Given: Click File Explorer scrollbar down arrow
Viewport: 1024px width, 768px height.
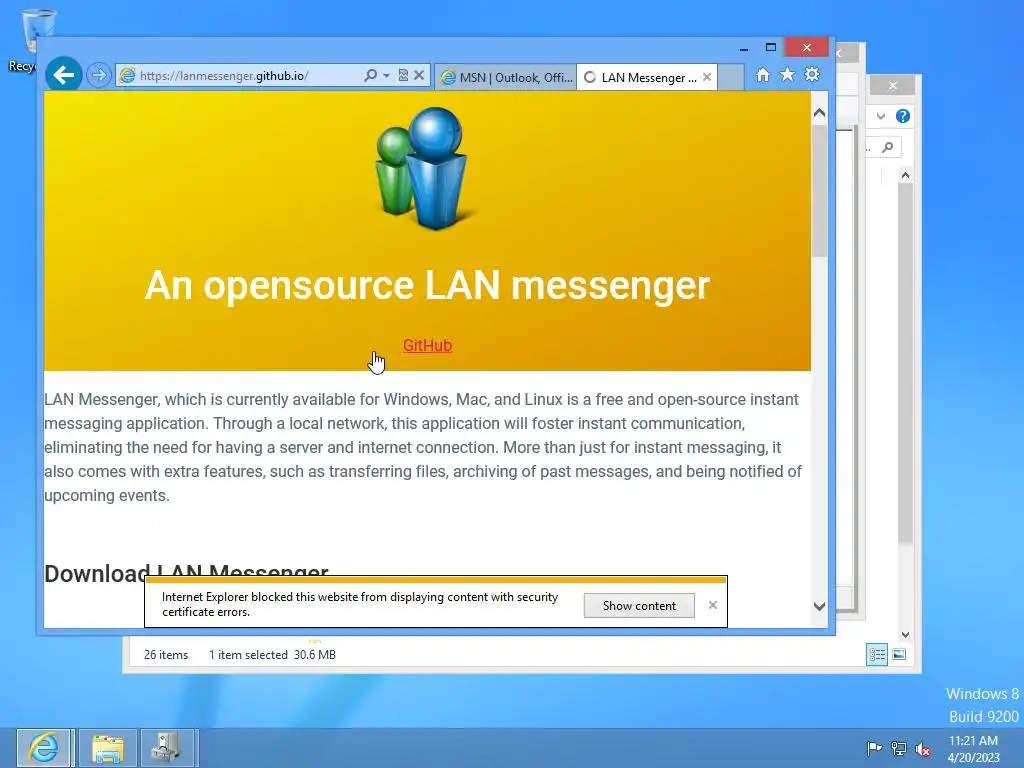Looking at the screenshot, I should tap(905, 635).
